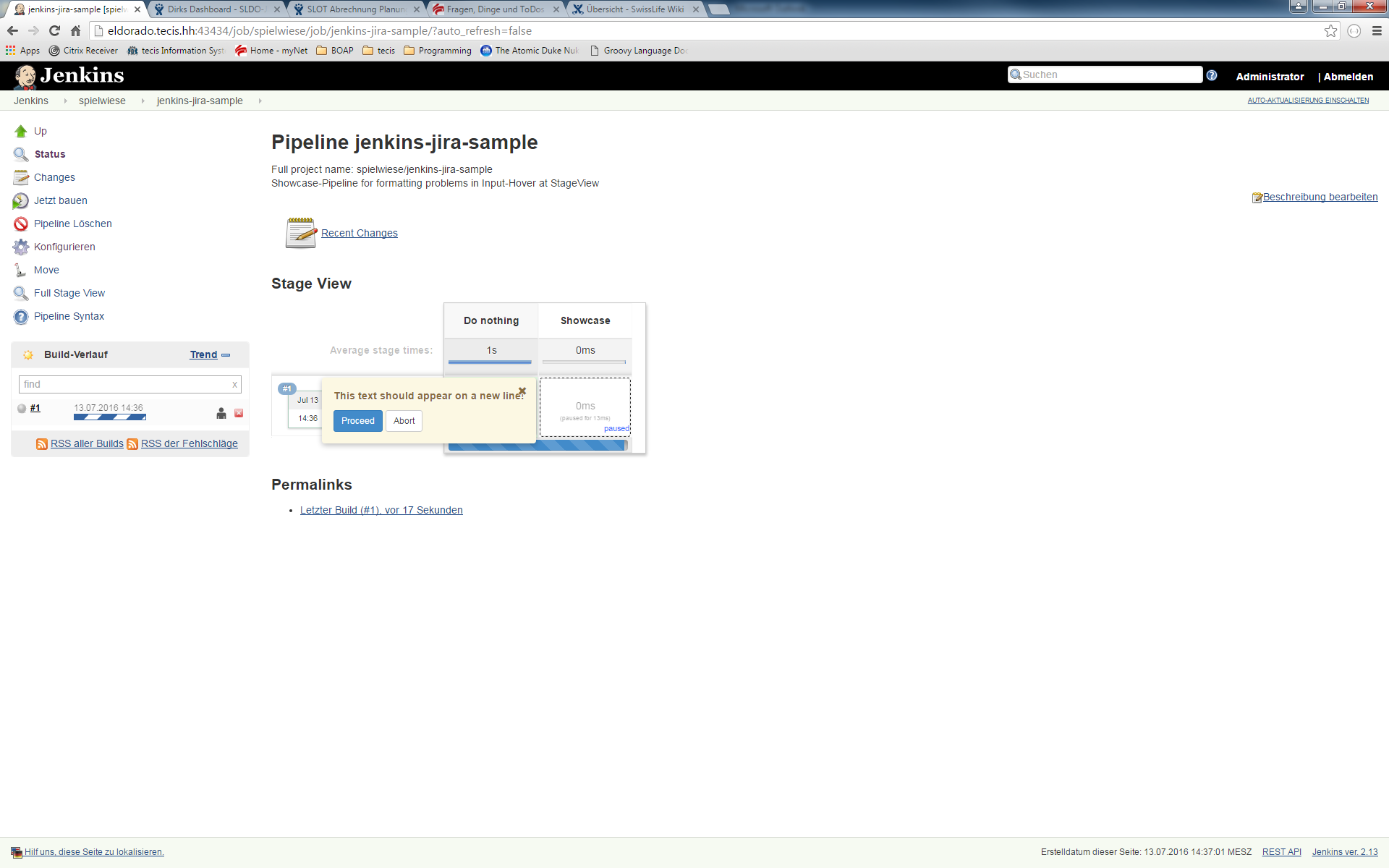Expand breadcrumb arrow after jenkins-jira-sample
Viewport: 1389px width, 868px height.
pyautogui.click(x=260, y=101)
